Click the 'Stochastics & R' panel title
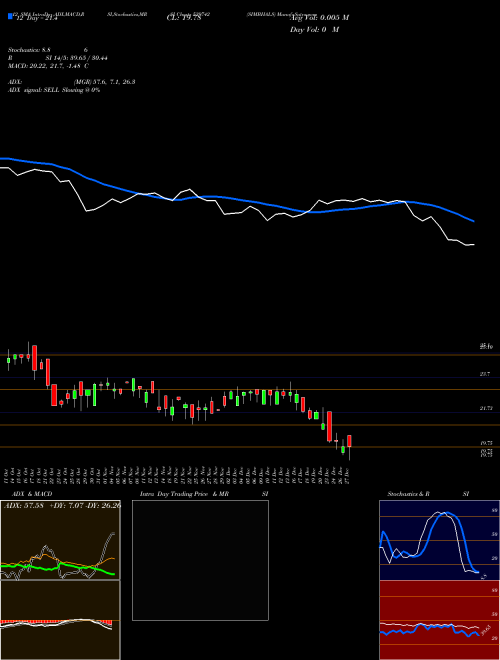Screen dimensions: 500x660 coord(408,494)
